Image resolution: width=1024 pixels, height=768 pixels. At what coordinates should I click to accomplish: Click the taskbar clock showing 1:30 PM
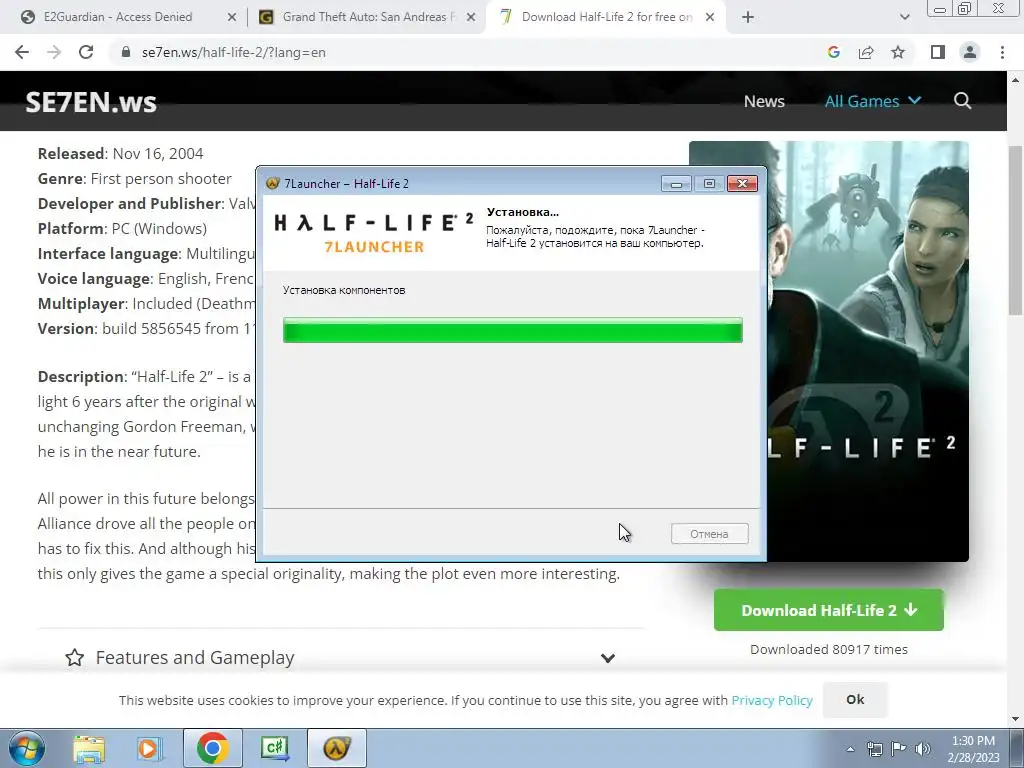(x=973, y=749)
